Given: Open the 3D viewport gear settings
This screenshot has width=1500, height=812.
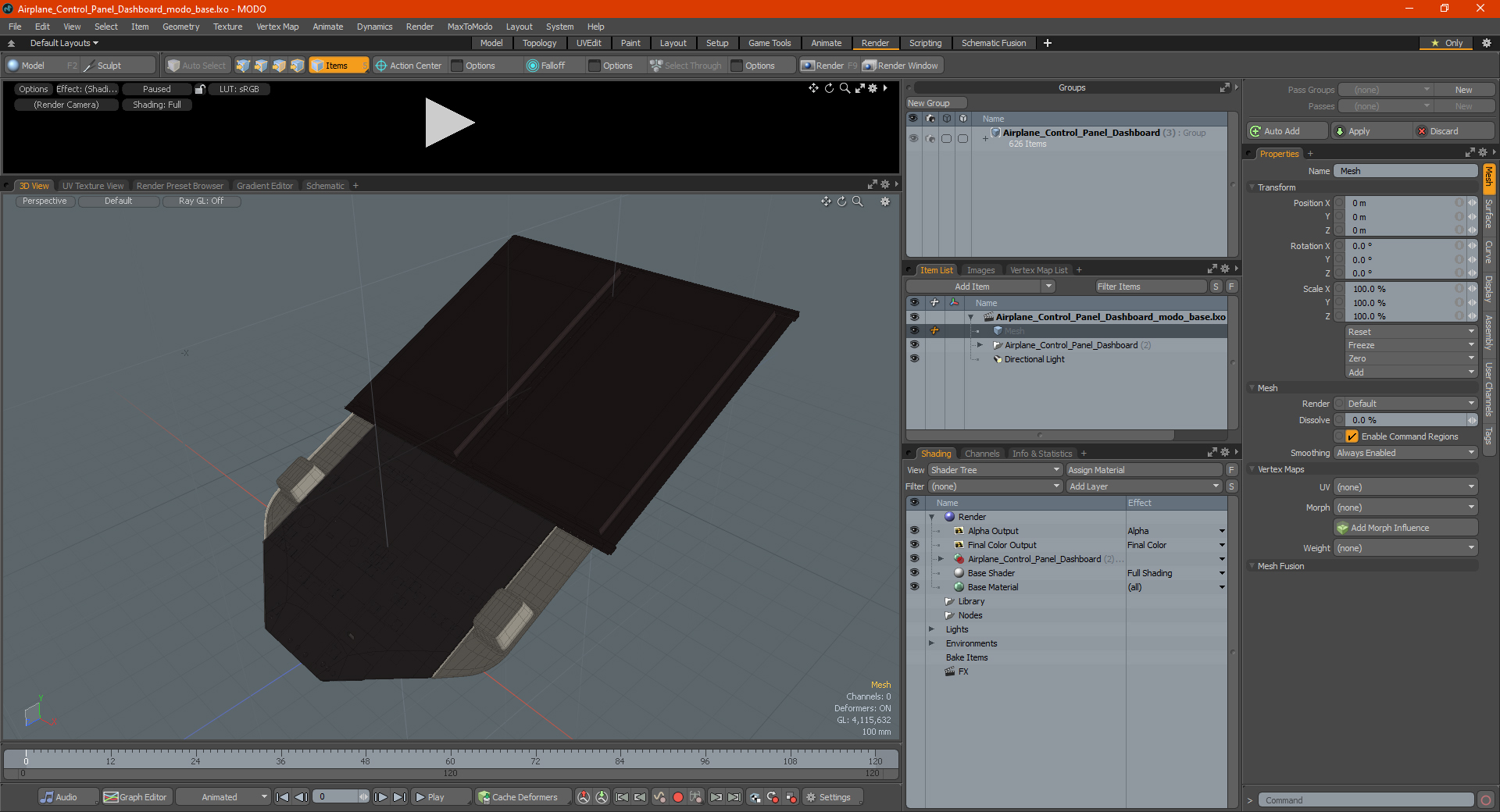Looking at the screenshot, I should pyautogui.click(x=885, y=201).
